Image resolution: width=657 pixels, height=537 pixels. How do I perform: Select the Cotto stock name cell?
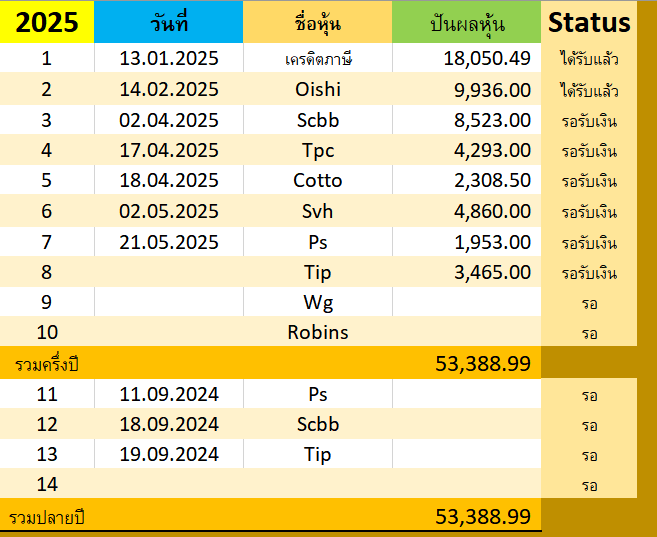click(x=318, y=180)
